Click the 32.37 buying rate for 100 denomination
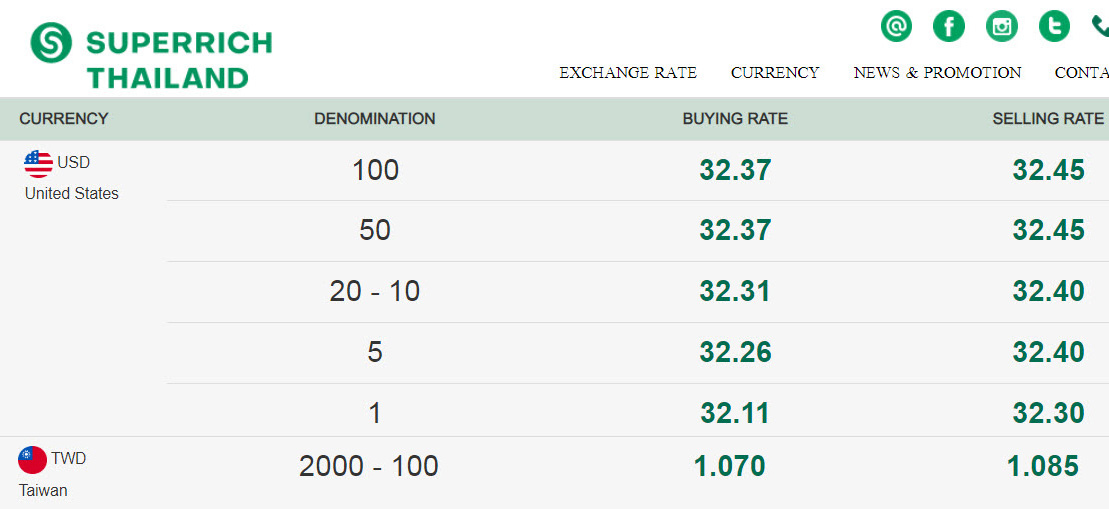This screenshot has height=509, width=1109. (x=735, y=170)
